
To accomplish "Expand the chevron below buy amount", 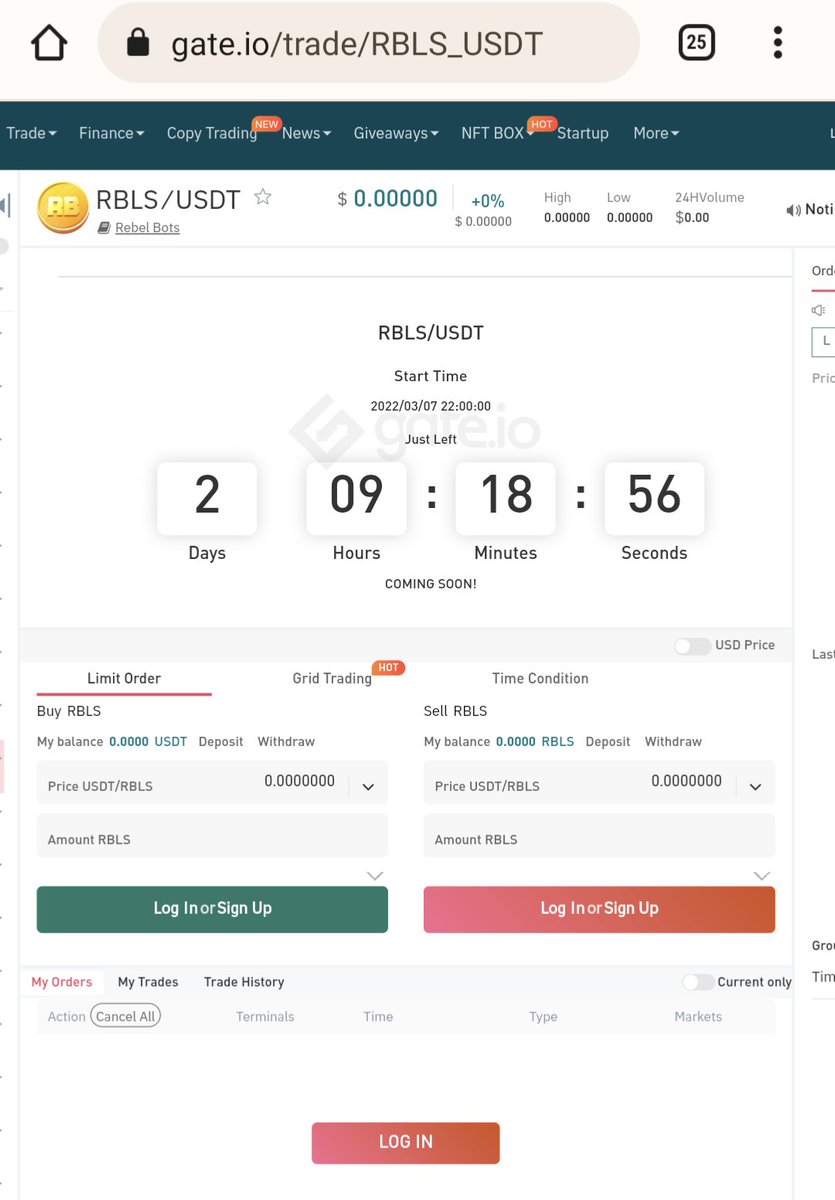I will point(374,876).
